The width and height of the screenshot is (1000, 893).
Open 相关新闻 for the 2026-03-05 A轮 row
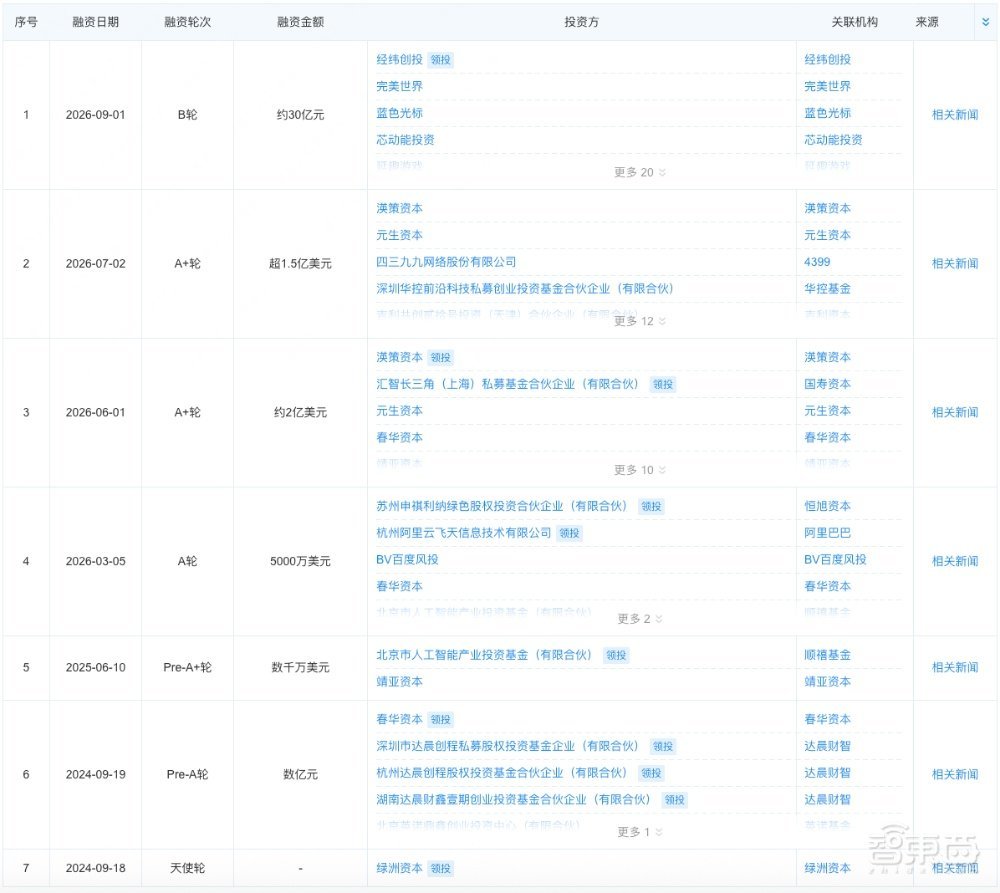tap(955, 561)
